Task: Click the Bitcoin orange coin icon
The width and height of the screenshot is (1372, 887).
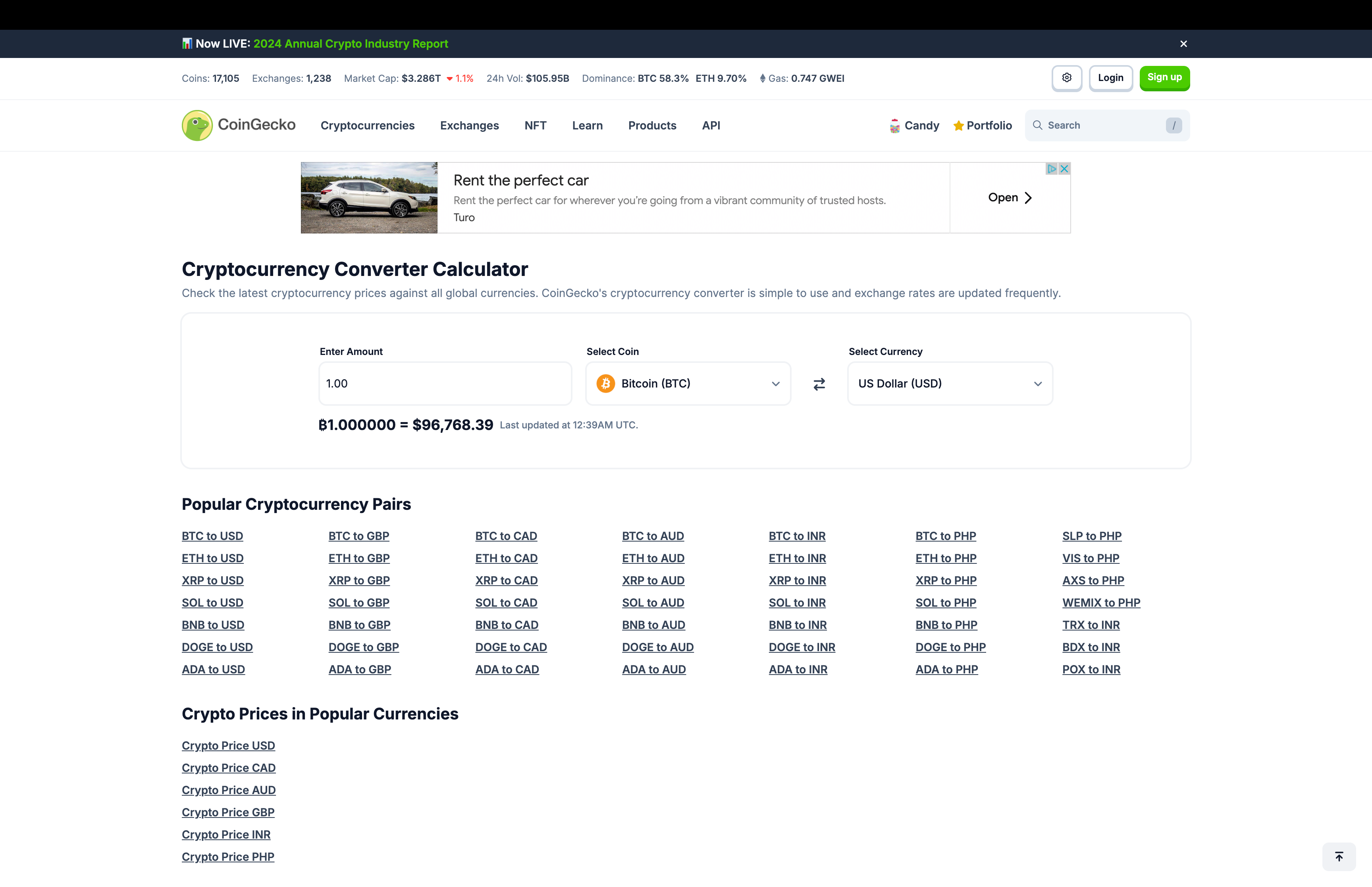Action: (606, 384)
